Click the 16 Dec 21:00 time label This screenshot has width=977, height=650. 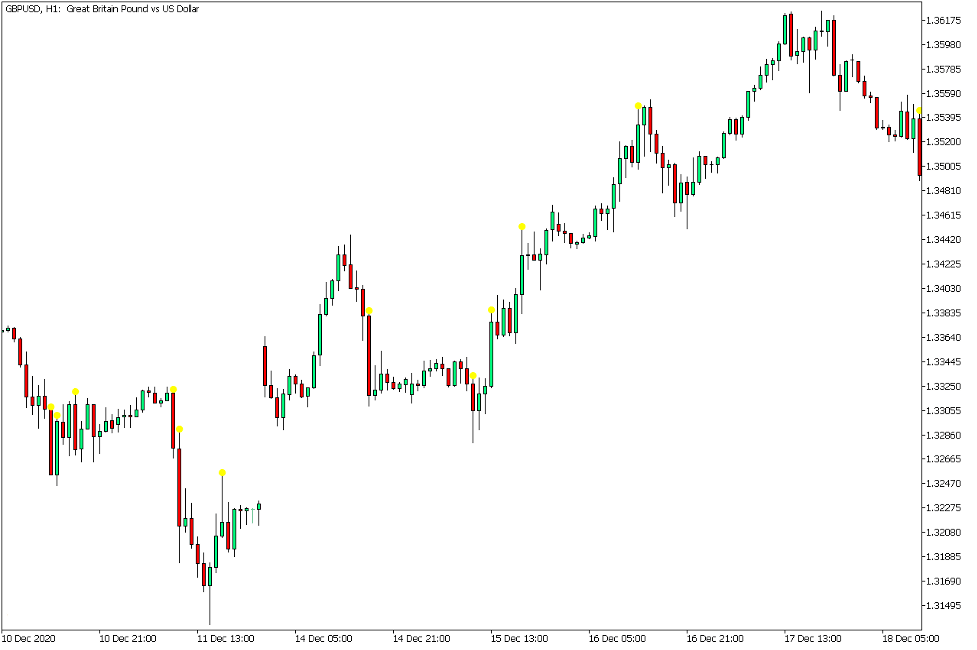[715, 639]
